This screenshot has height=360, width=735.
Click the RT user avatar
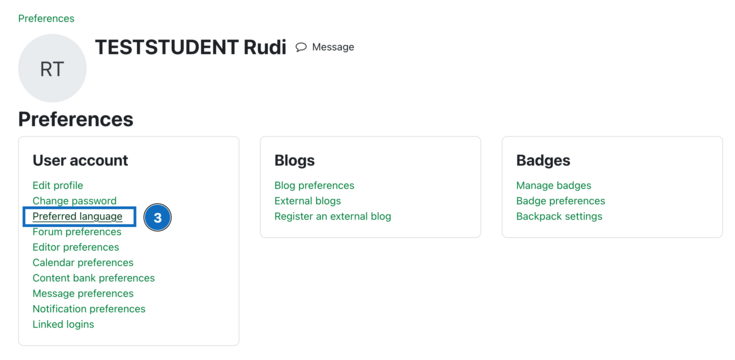[52, 68]
